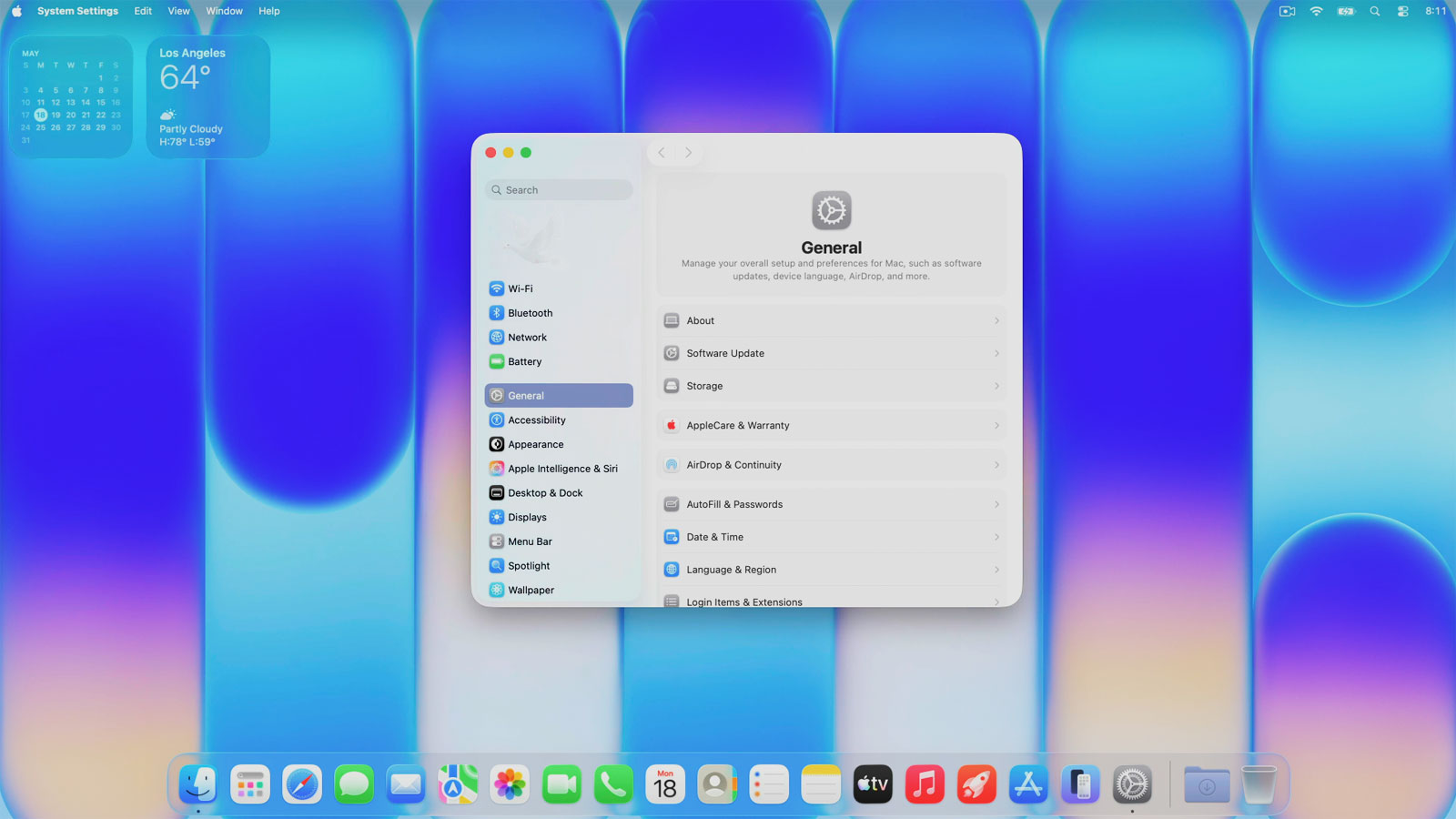The width and height of the screenshot is (1456, 819).
Task: Open Apple TV app in Dock
Action: [x=873, y=784]
